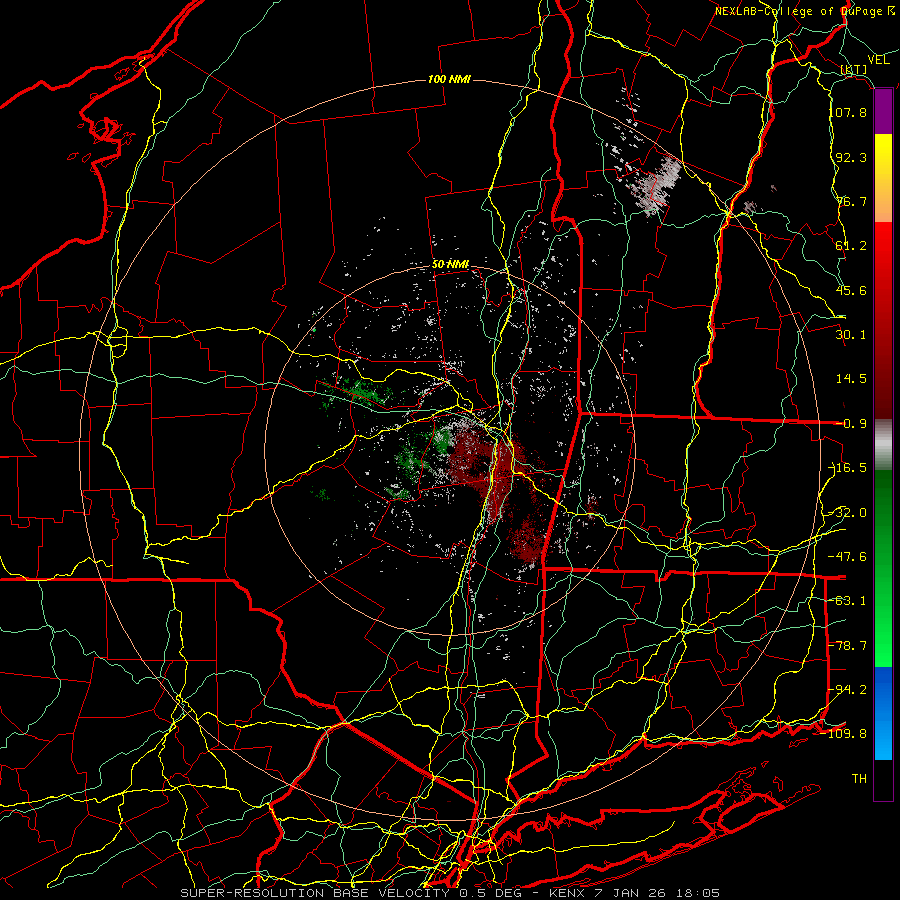The image size is (900, 900).
Task: Click the Super-Resolution Base Velocity caption at bottom
Action: coord(451,893)
